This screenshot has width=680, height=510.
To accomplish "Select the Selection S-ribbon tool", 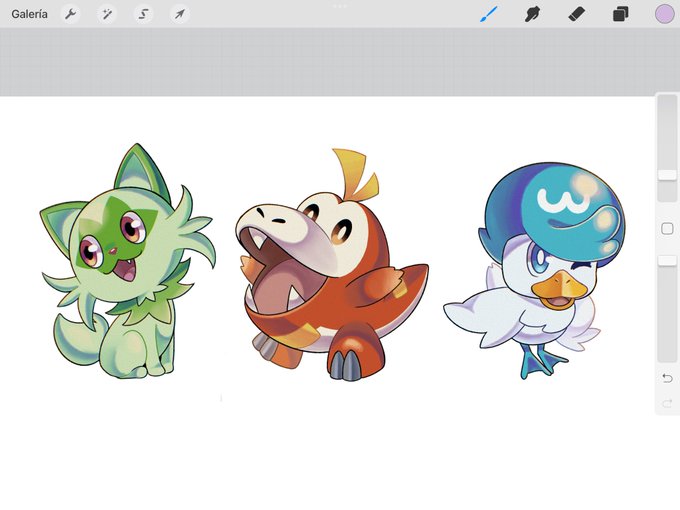I will pos(143,14).
